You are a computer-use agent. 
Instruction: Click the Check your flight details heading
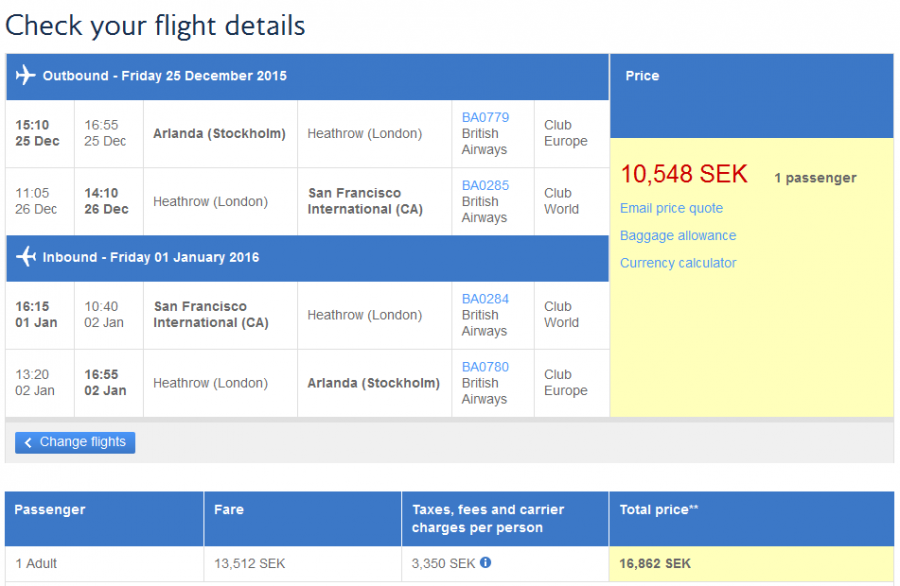(x=155, y=25)
